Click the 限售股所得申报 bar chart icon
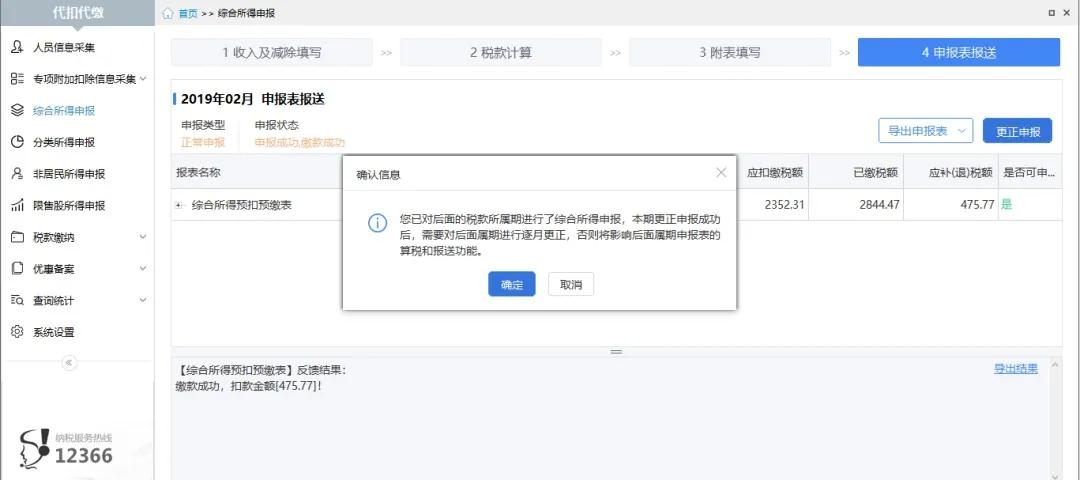This screenshot has width=1080, height=480. click(x=18, y=205)
